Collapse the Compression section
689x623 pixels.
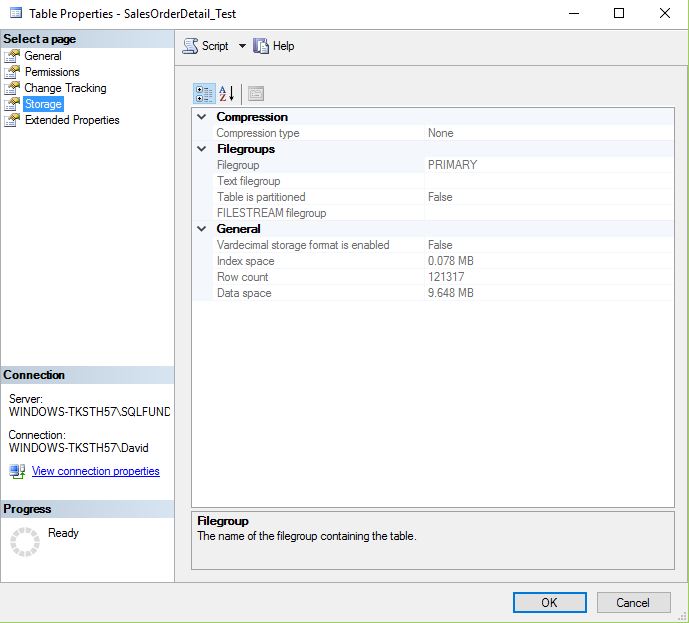(202, 117)
